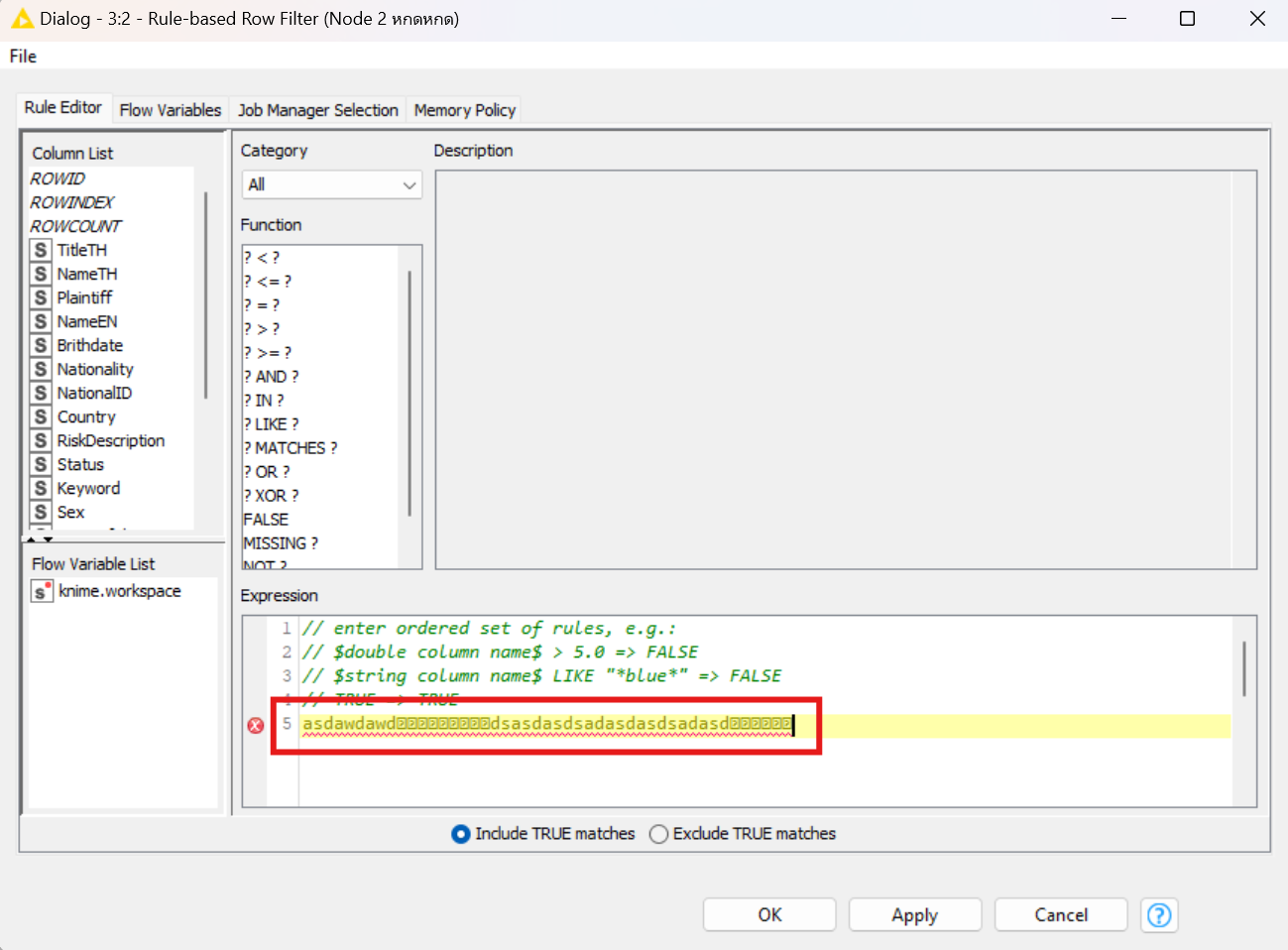Select the '? = ?' function
The width and height of the screenshot is (1288, 950).
(262, 305)
